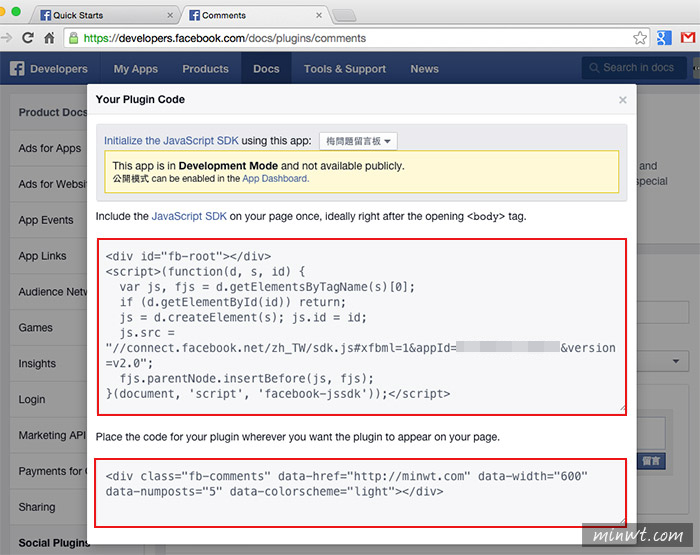Close the Your Plugin Code dialog
The height and width of the screenshot is (555, 700).
coord(623,100)
